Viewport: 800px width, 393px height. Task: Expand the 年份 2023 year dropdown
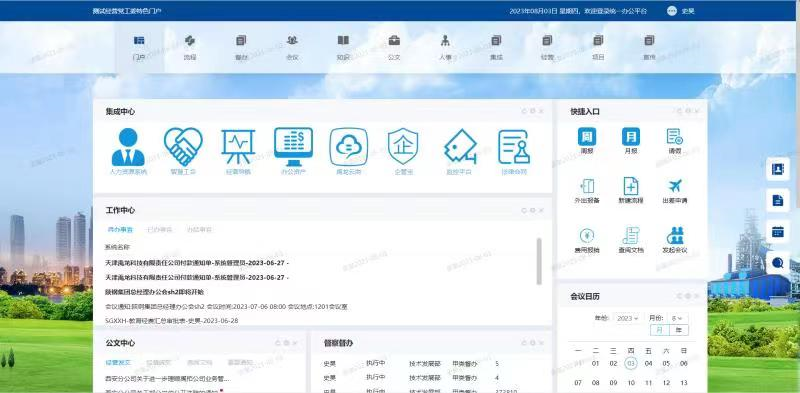(x=628, y=318)
